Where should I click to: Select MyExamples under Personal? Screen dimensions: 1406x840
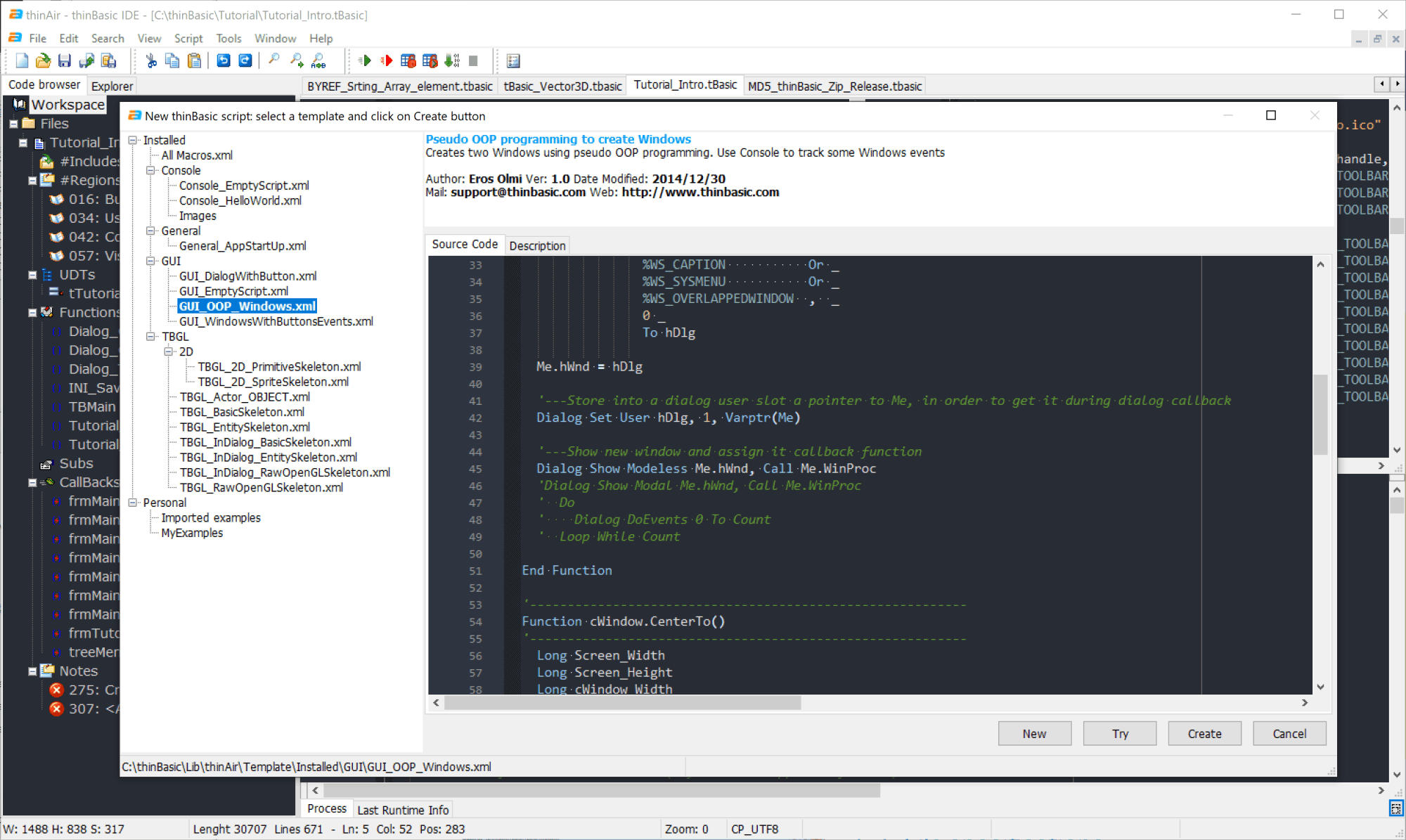pos(192,533)
